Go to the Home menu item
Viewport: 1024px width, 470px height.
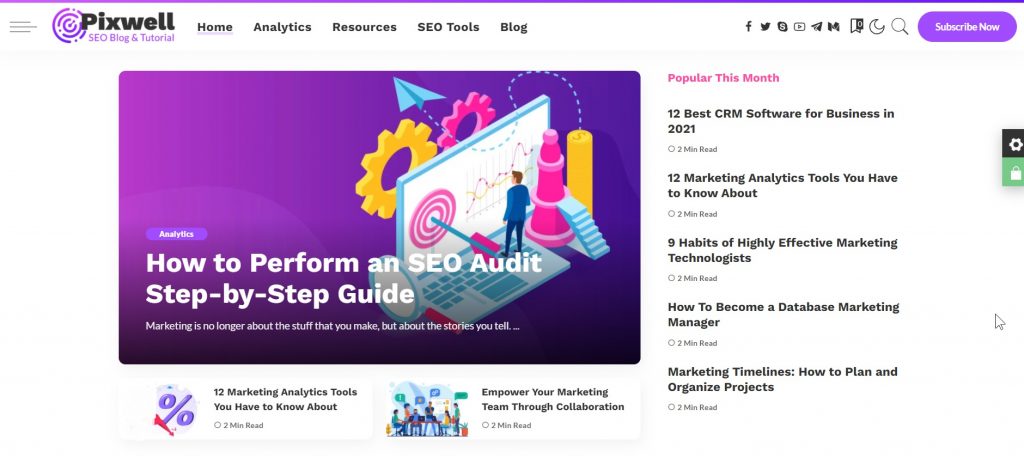tap(215, 27)
